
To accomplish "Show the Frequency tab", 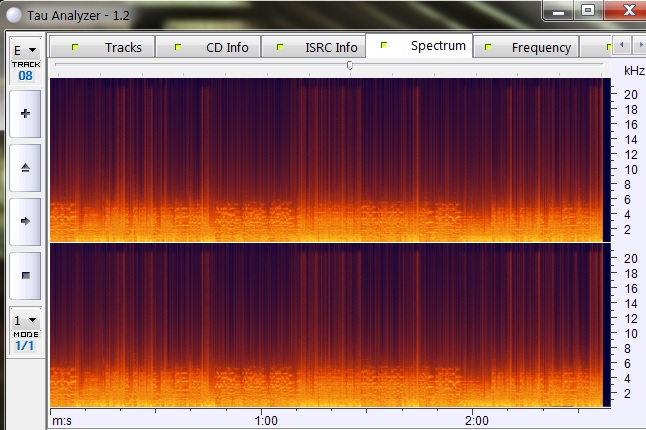I will pos(529,47).
